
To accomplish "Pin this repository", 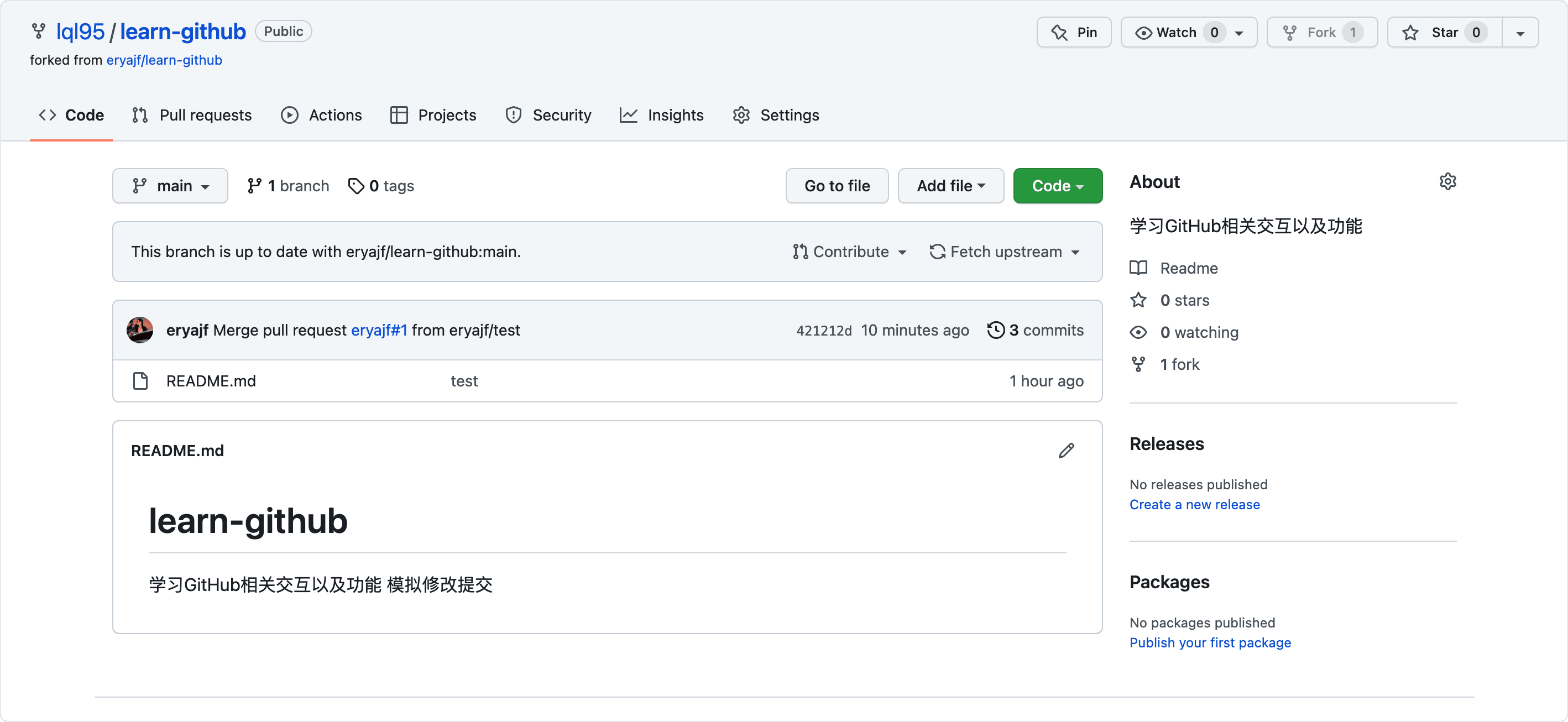I will pyautogui.click(x=1074, y=32).
